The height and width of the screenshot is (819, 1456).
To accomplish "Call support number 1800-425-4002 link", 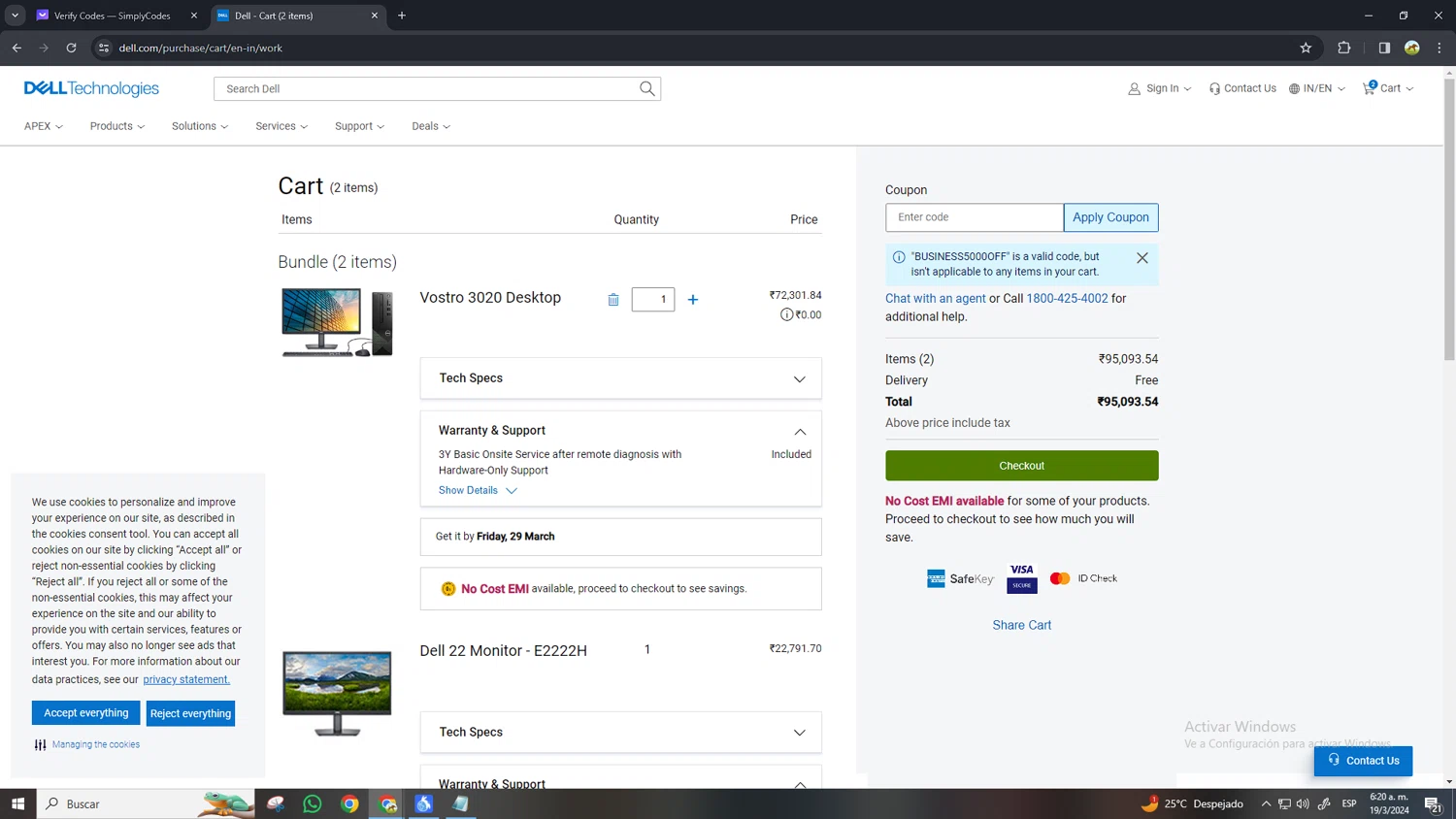I will [x=1067, y=299].
